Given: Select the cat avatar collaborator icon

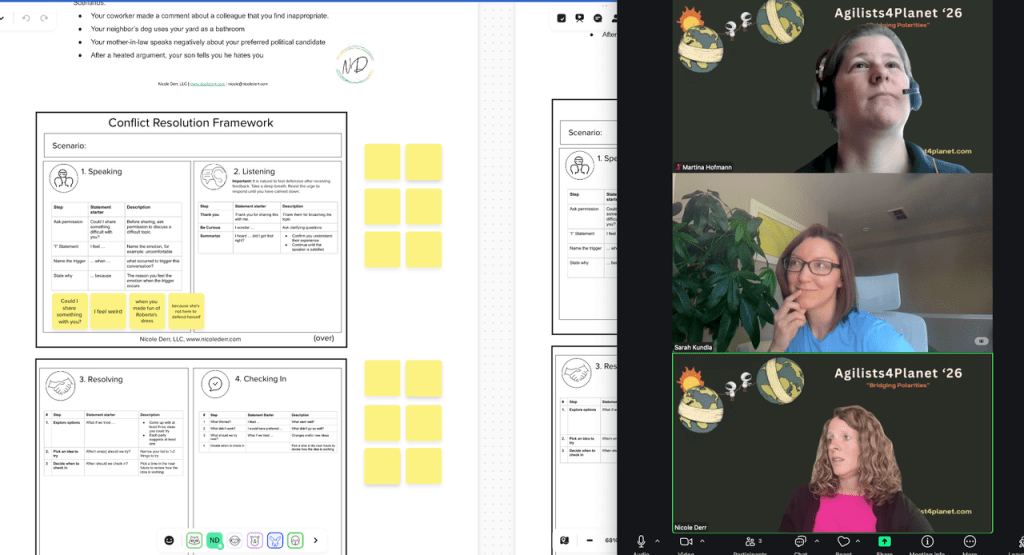Looking at the screenshot, I should [194, 541].
